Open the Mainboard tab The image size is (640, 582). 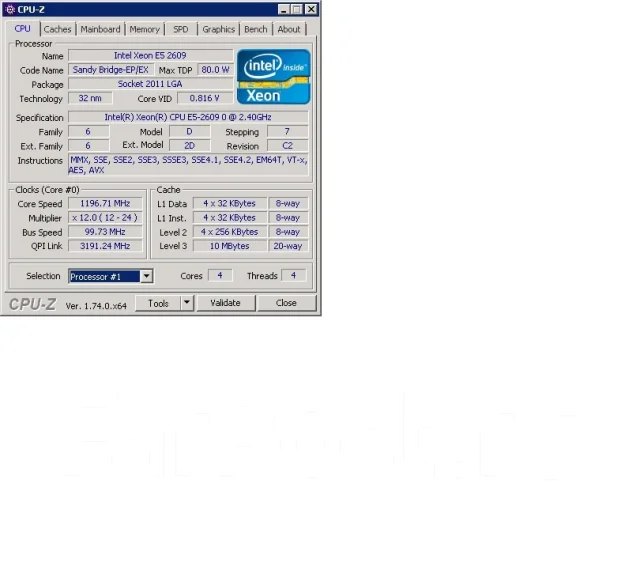coord(100,29)
